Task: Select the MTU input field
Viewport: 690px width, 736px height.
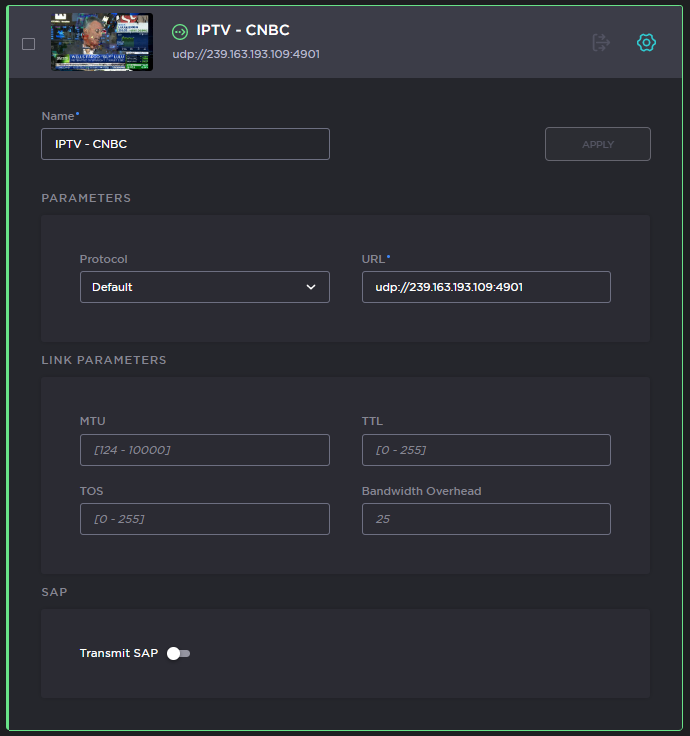Action: (204, 450)
